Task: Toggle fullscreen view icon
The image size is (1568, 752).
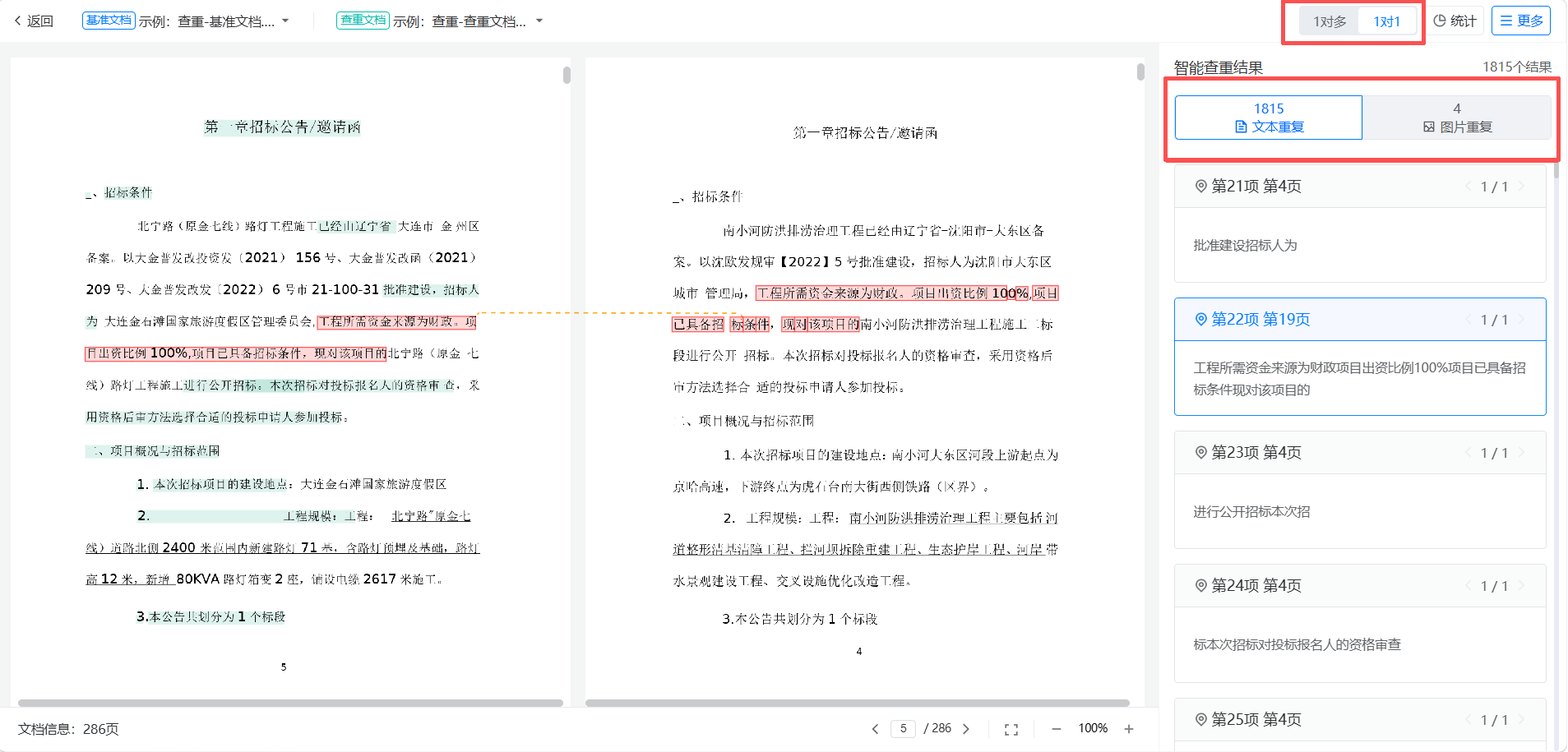Action: coord(1011,729)
